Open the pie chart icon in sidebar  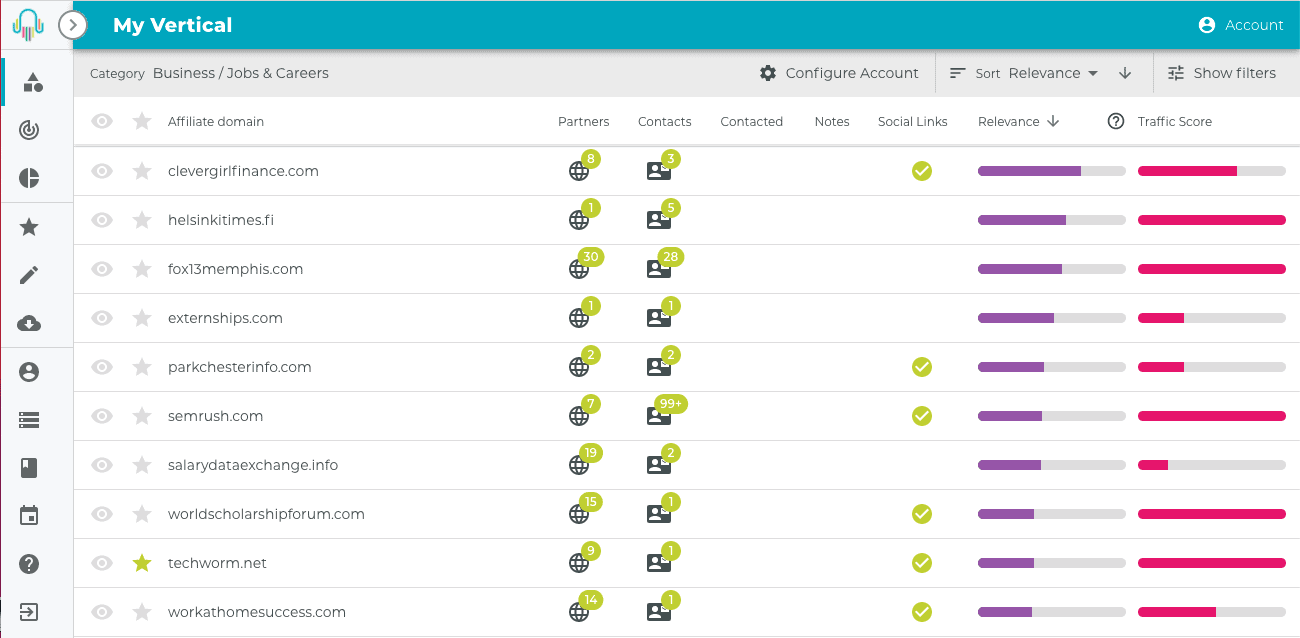pos(30,178)
